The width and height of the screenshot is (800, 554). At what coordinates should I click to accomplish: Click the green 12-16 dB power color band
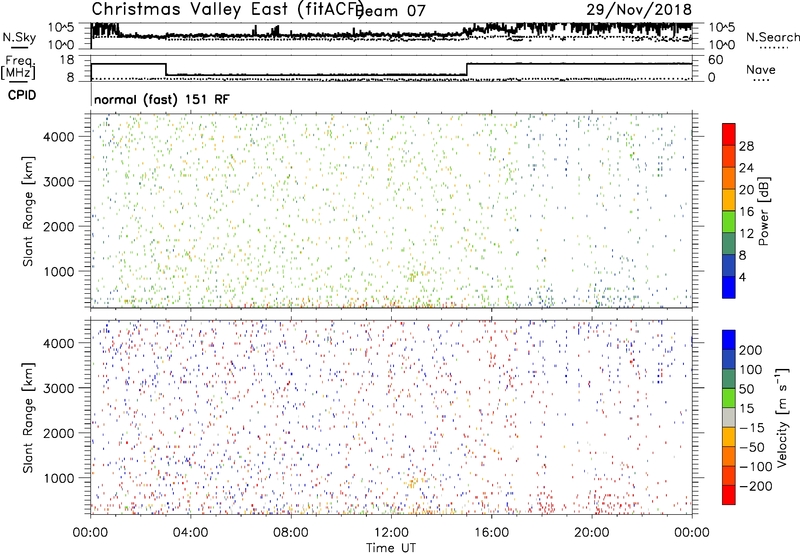[x=729, y=222]
